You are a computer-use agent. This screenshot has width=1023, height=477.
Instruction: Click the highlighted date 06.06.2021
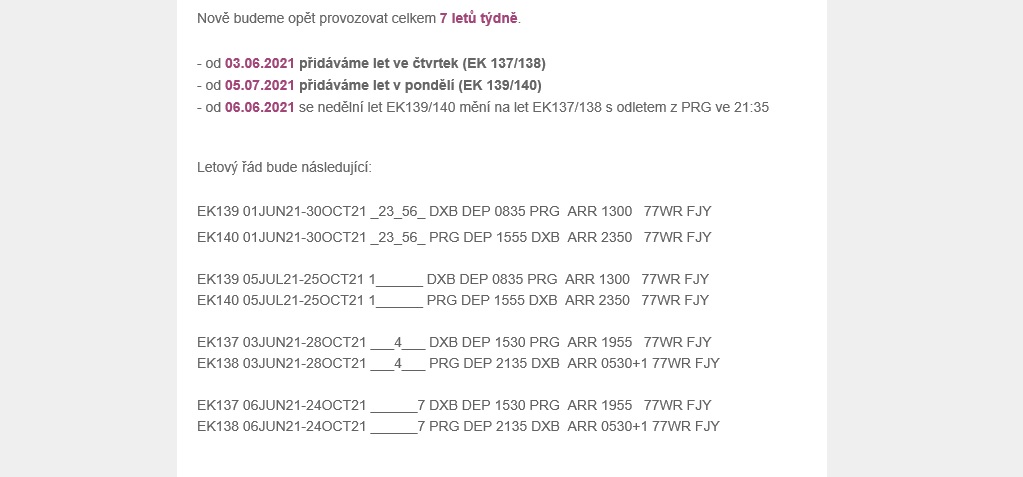tap(260, 108)
